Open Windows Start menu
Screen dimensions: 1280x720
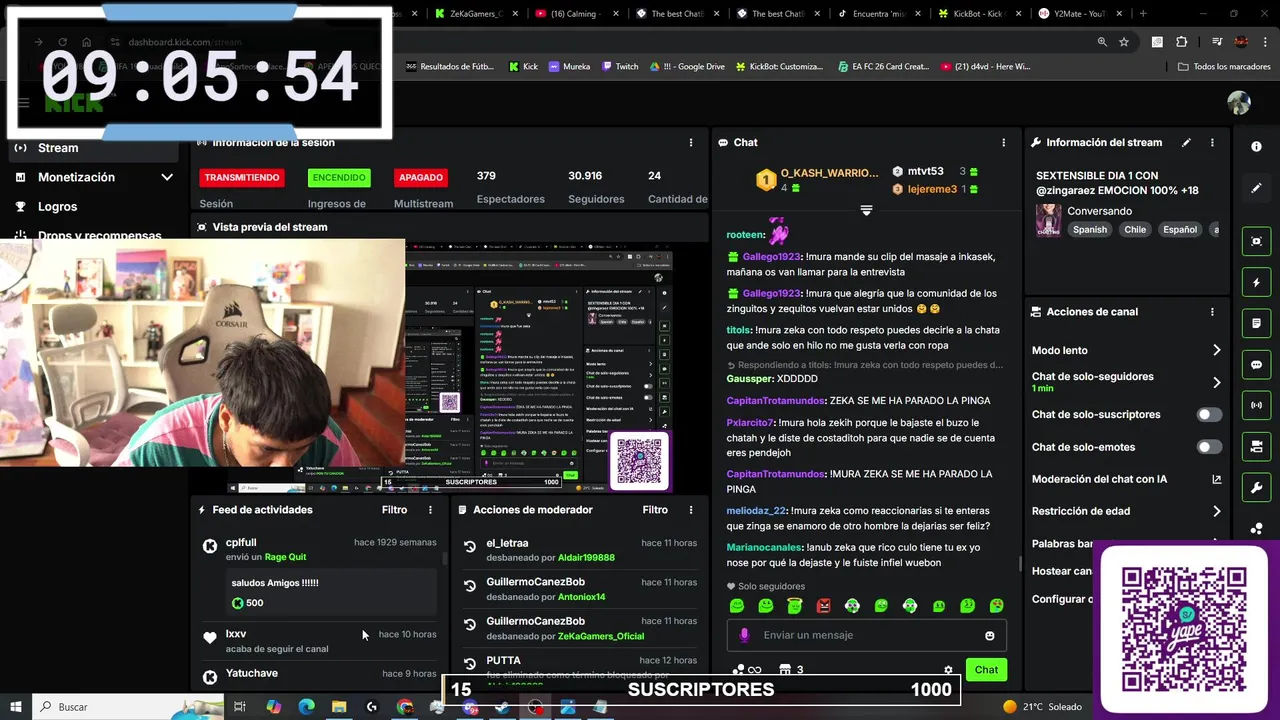click(16, 707)
